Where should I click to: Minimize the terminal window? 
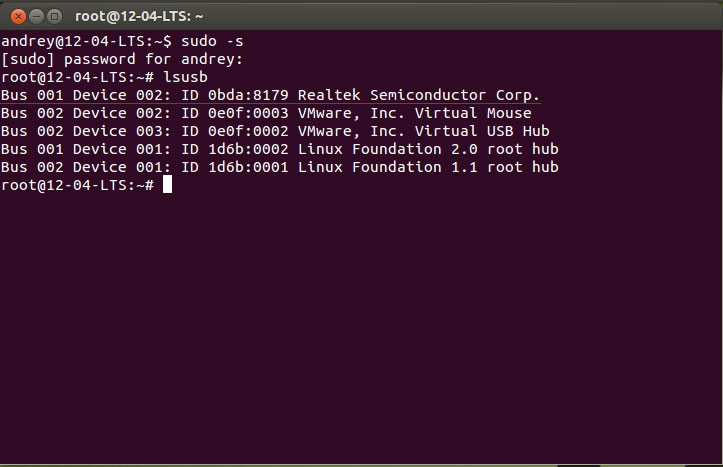tap(34, 16)
